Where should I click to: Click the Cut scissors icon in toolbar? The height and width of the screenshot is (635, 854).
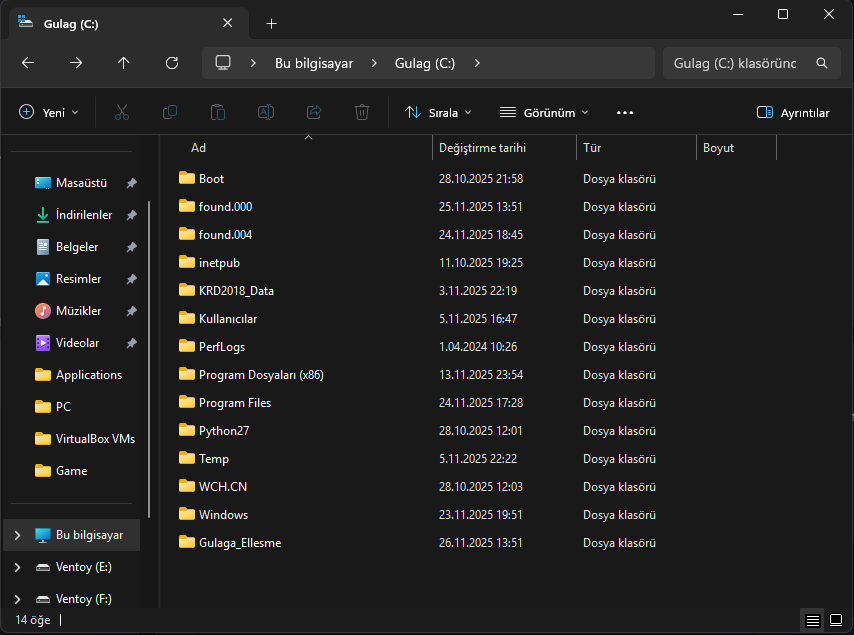click(x=122, y=113)
